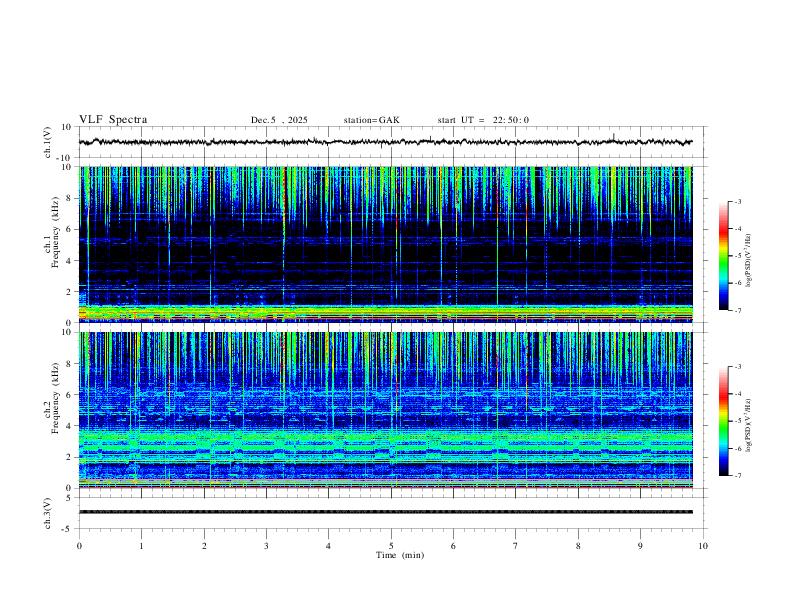Click the "Time (min)" axis label

[x=400, y=555]
